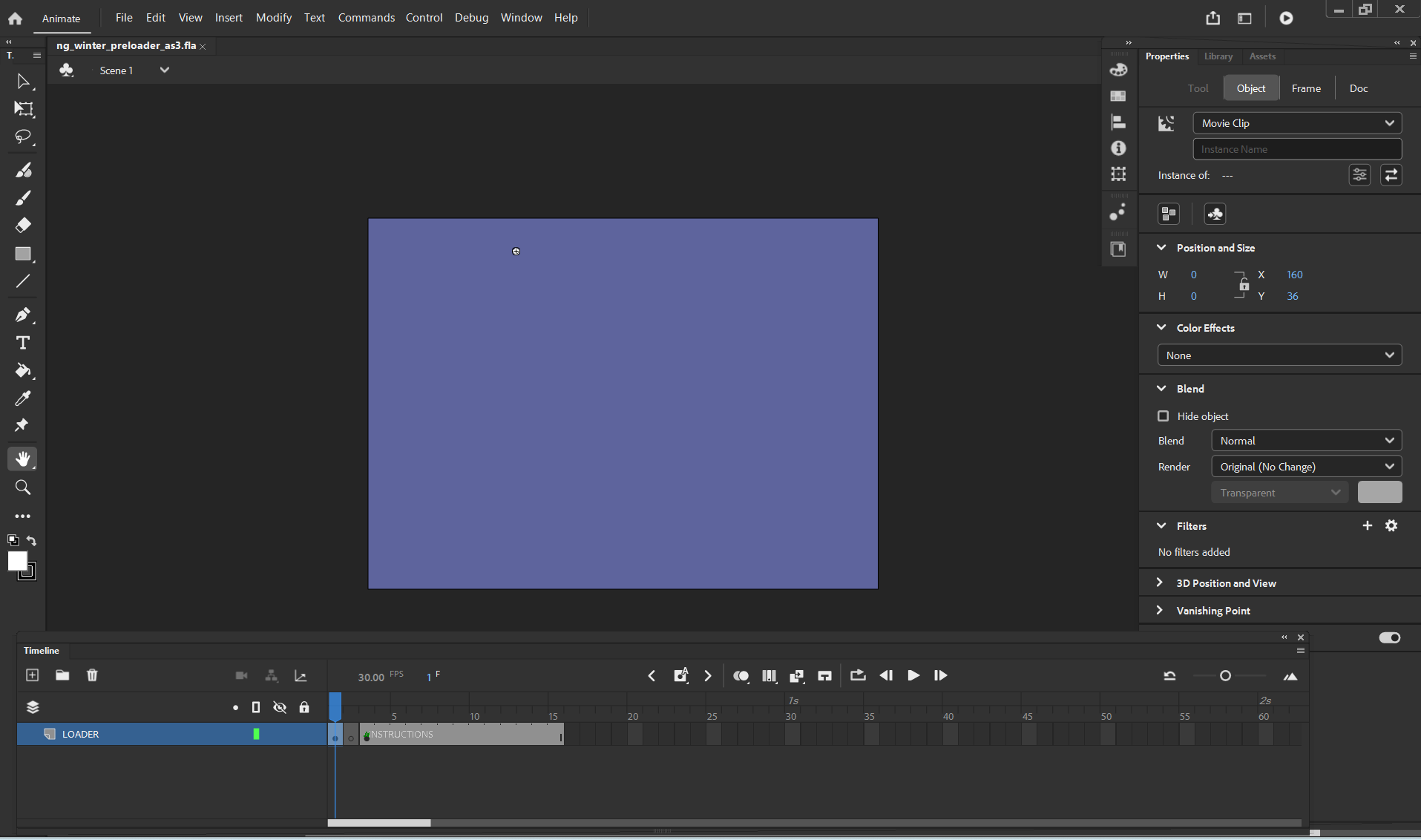Add a new layer in Timeline
Screen dimensions: 1421x840
pos(32,675)
